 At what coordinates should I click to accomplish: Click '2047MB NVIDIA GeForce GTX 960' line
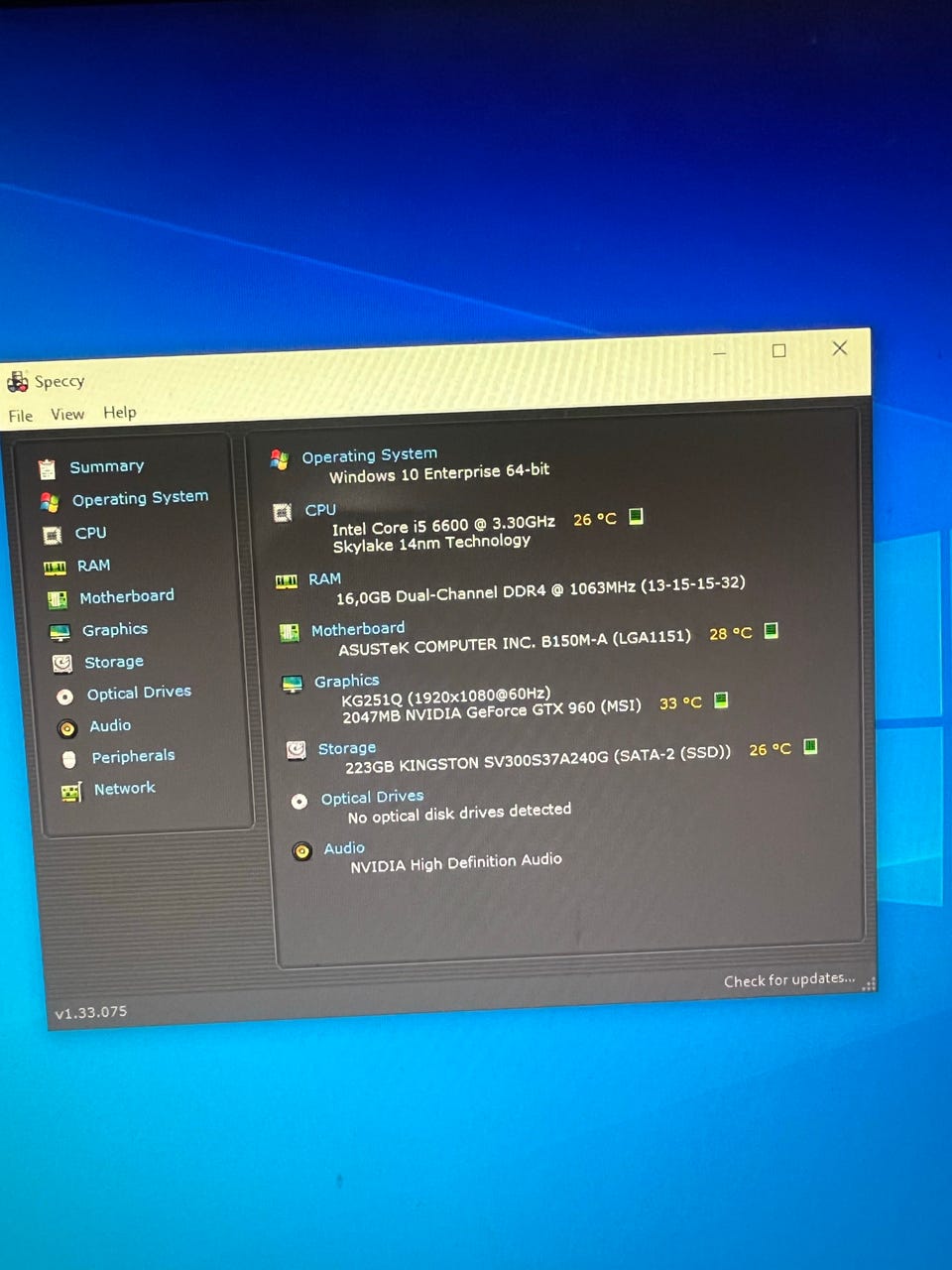492,711
